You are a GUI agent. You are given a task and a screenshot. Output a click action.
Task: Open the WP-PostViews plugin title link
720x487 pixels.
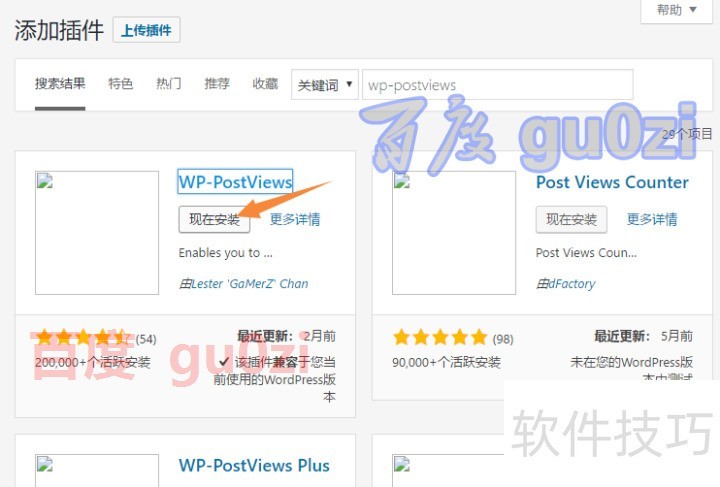click(235, 182)
